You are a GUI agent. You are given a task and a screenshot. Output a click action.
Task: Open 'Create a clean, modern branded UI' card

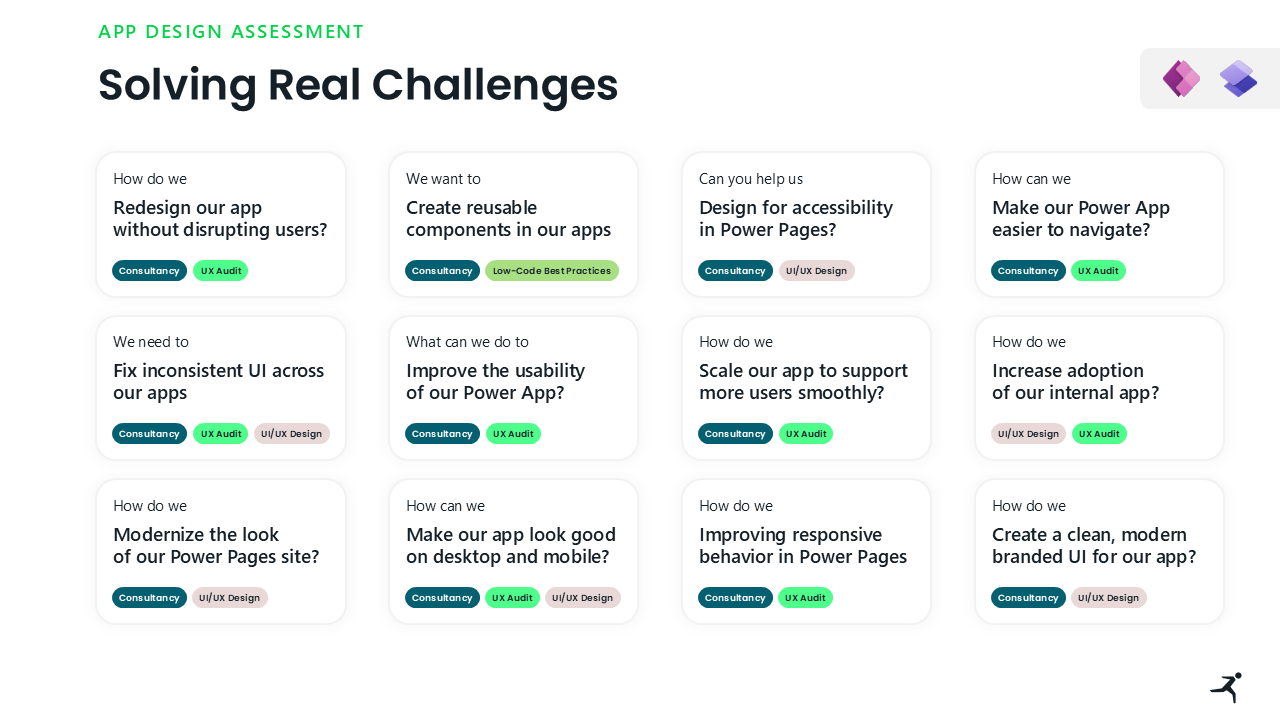[x=1093, y=545]
